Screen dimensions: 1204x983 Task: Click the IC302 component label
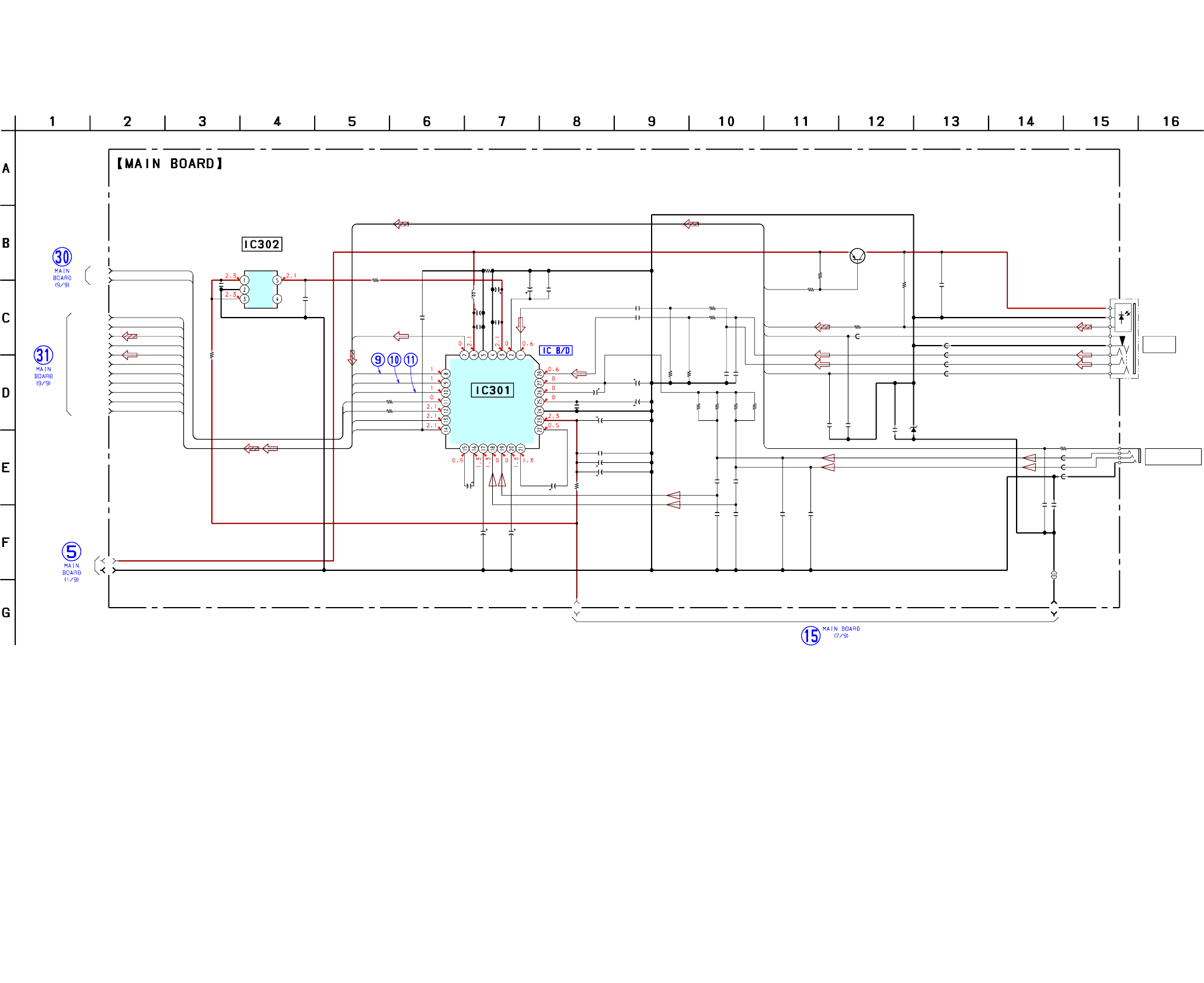262,244
